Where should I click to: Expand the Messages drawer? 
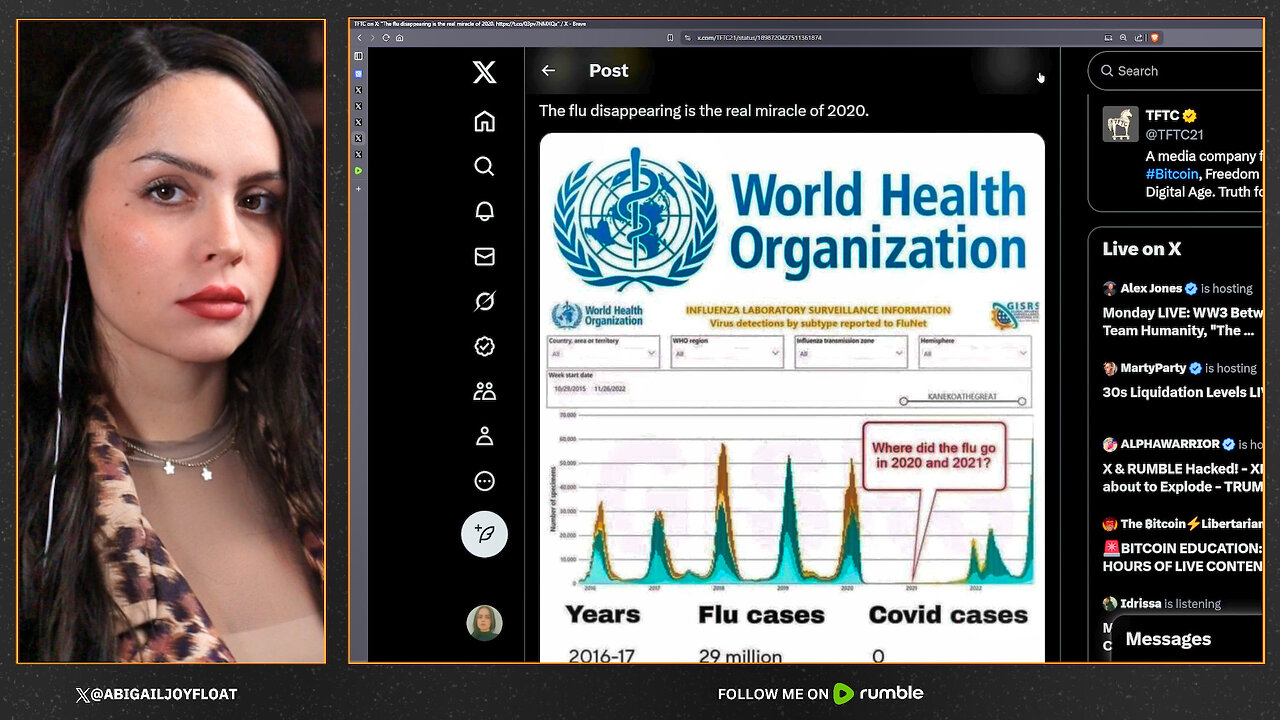pyautogui.click(x=1187, y=639)
